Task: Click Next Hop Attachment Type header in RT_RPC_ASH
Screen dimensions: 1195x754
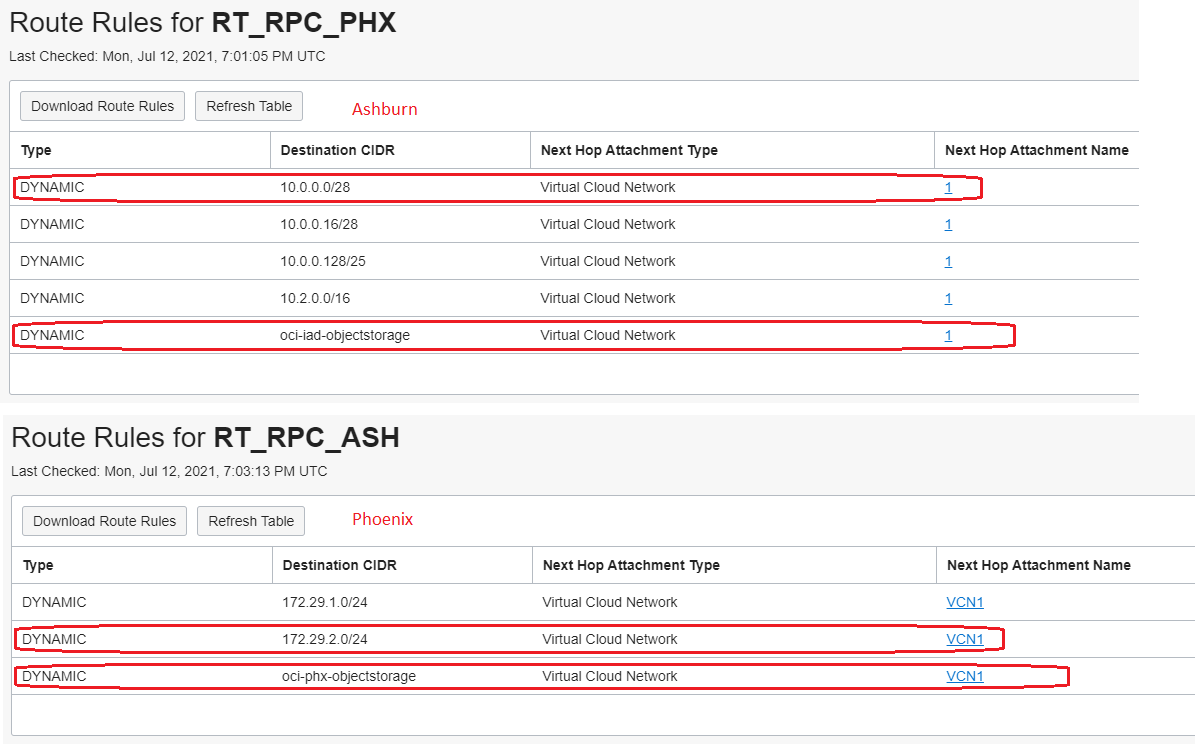Action: tap(631, 565)
